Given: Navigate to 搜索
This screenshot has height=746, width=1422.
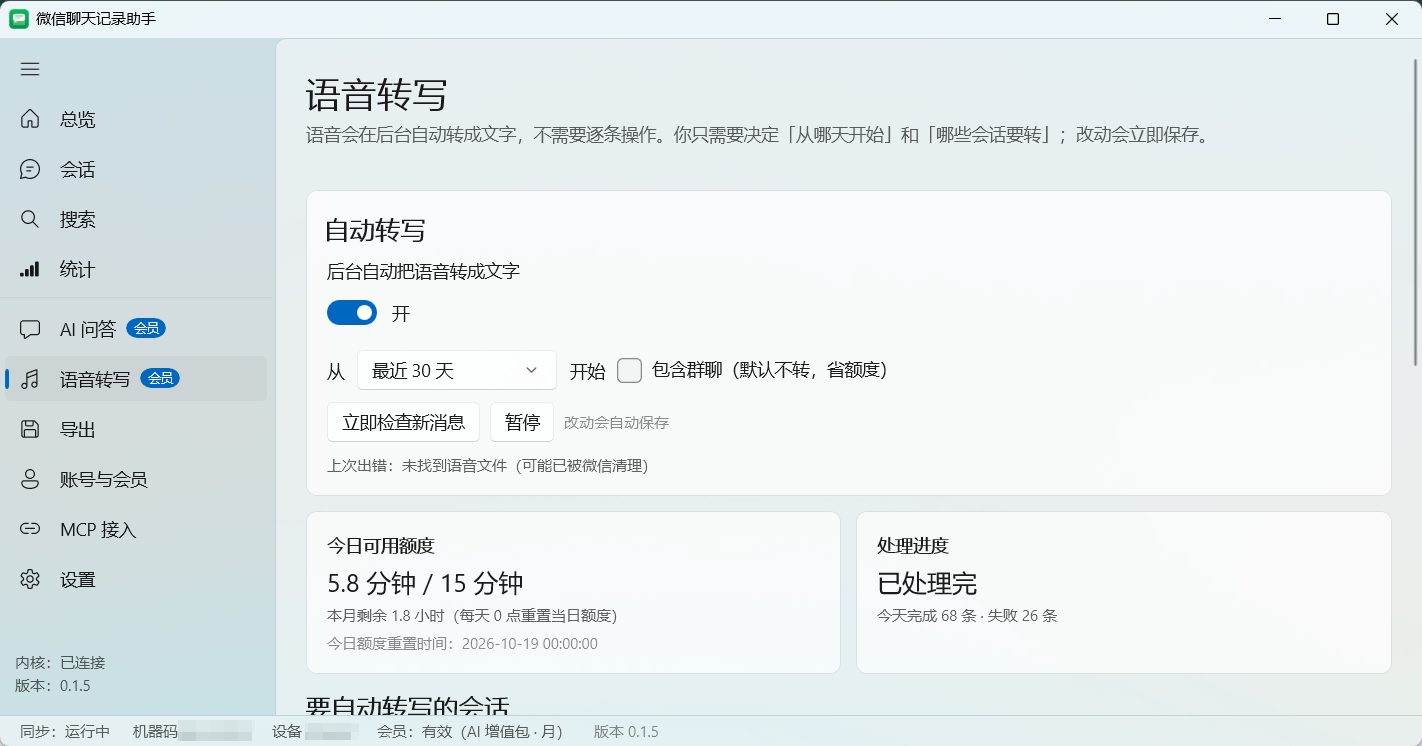Looking at the screenshot, I should (136, 219).
